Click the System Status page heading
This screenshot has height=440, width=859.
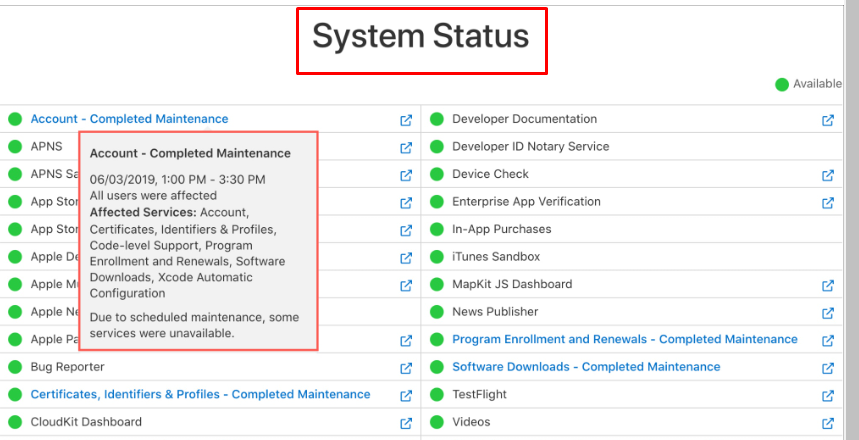point(421,37)
